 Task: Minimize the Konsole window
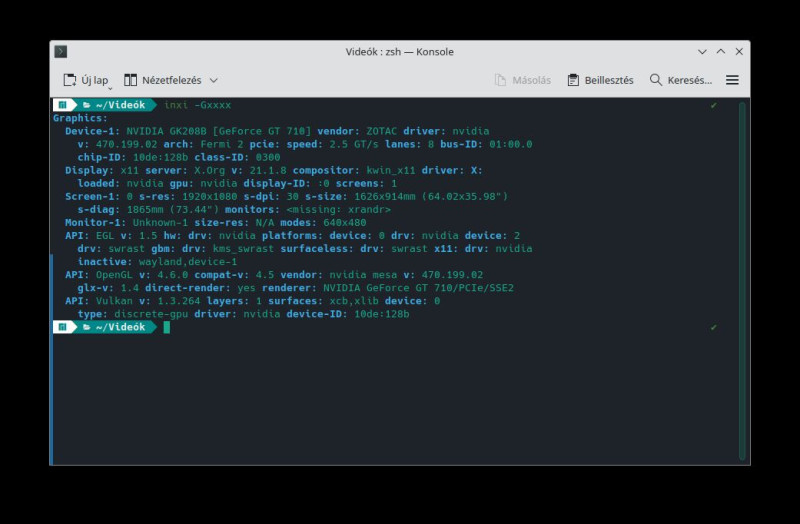coord(702,52)
